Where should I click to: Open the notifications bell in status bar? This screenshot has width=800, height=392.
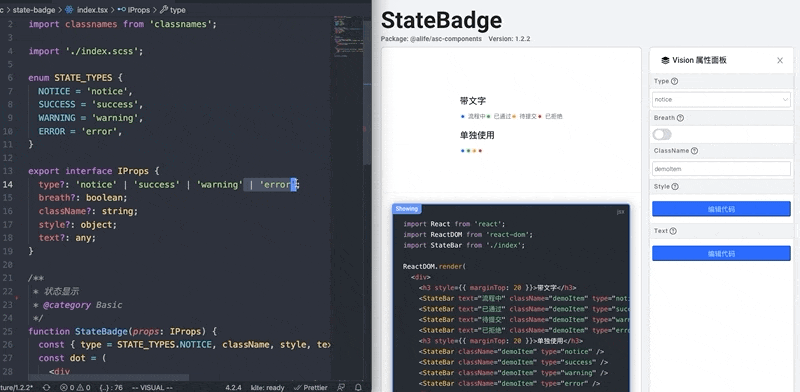358,387
